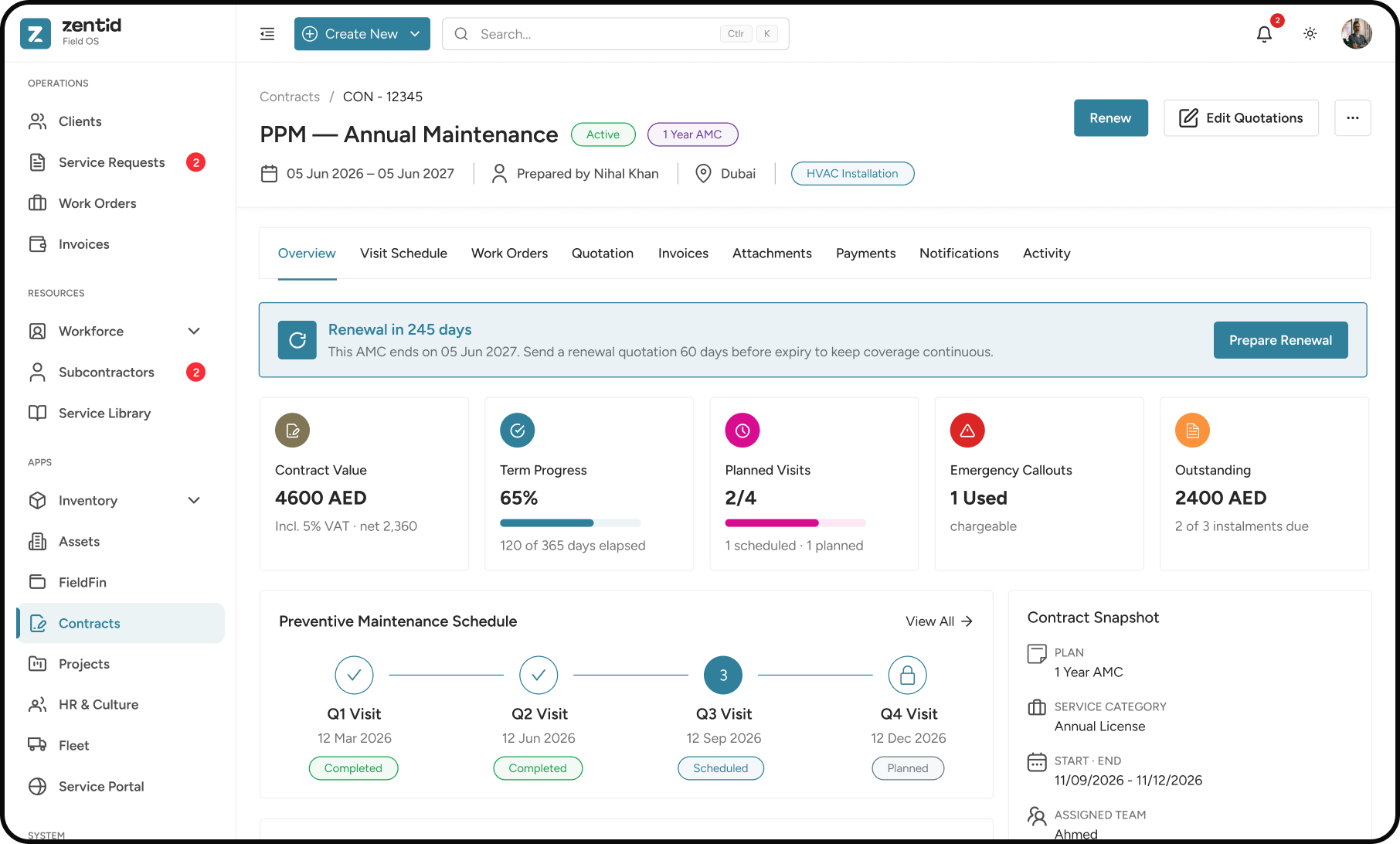Click the Start-End calendar icon

coord(1037,762)
